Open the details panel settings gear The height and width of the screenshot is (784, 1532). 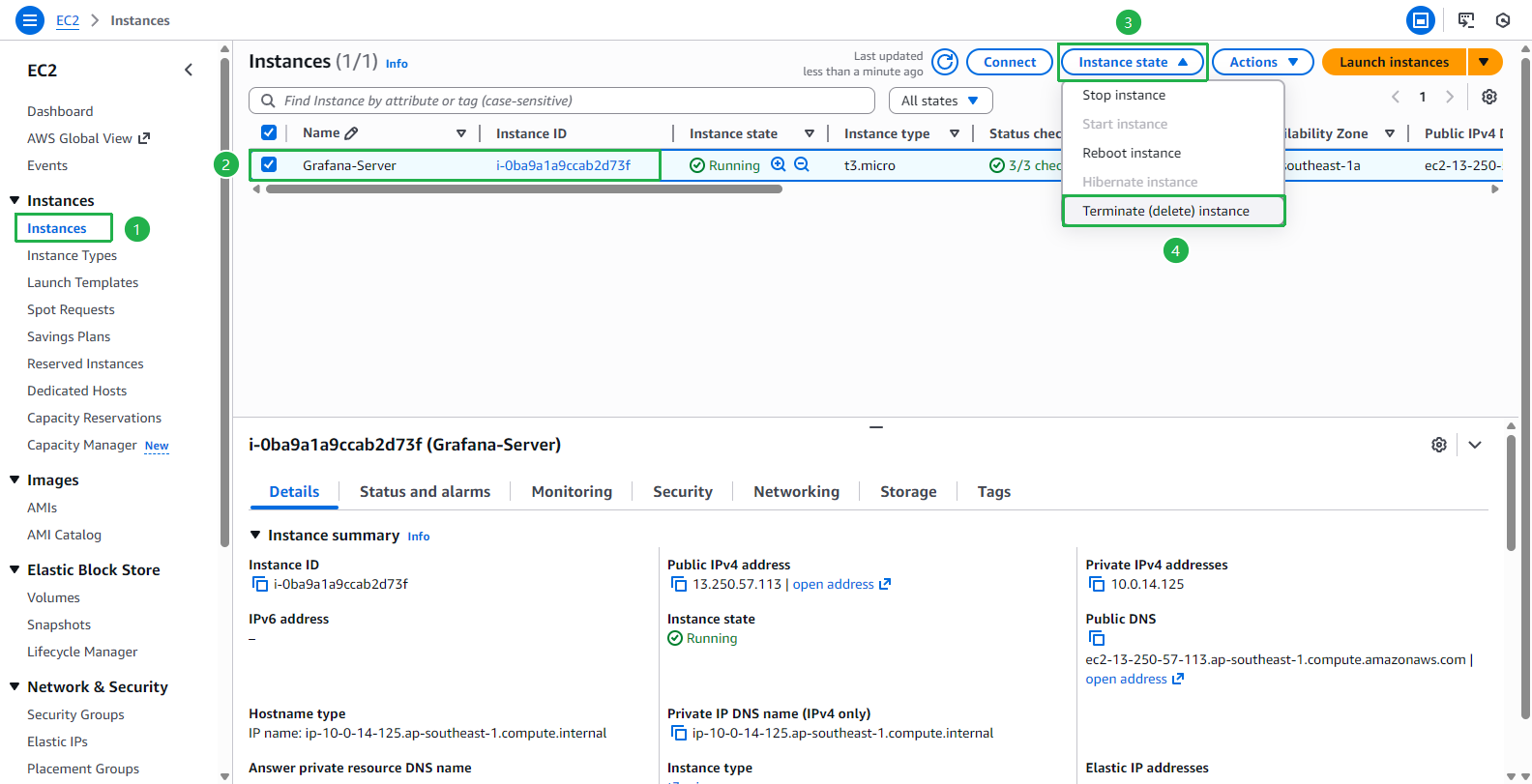1439,445
